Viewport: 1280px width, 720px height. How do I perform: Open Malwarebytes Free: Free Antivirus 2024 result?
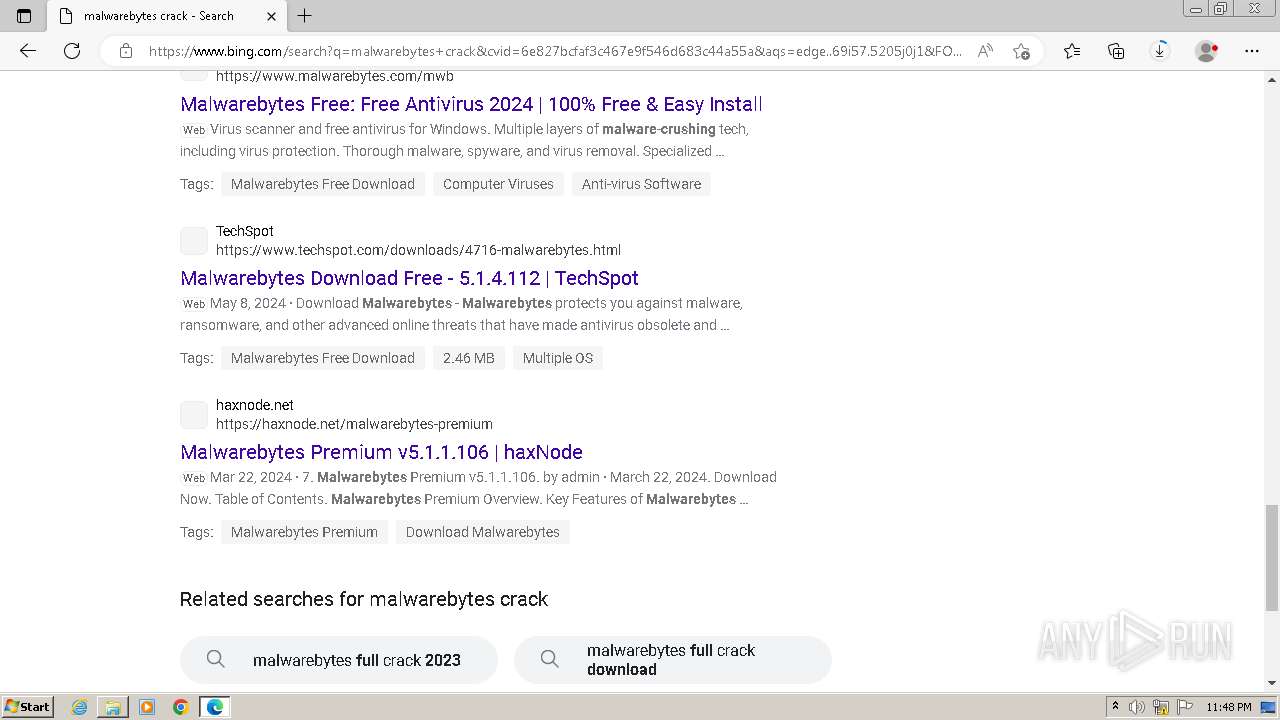pyautogui.click(x=471, y=104)
